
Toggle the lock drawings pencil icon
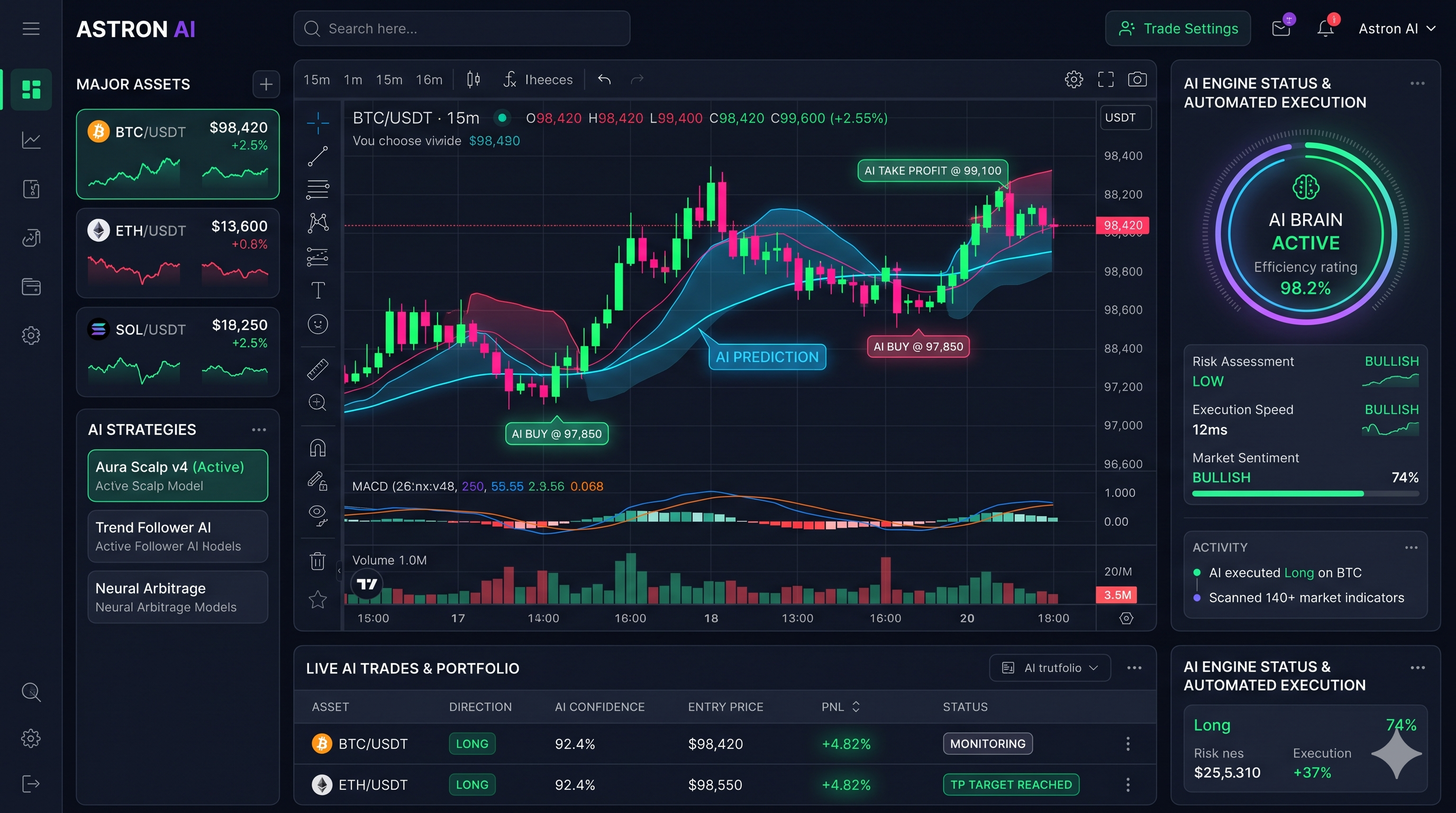pyautogui.click(x=317, y=481)
